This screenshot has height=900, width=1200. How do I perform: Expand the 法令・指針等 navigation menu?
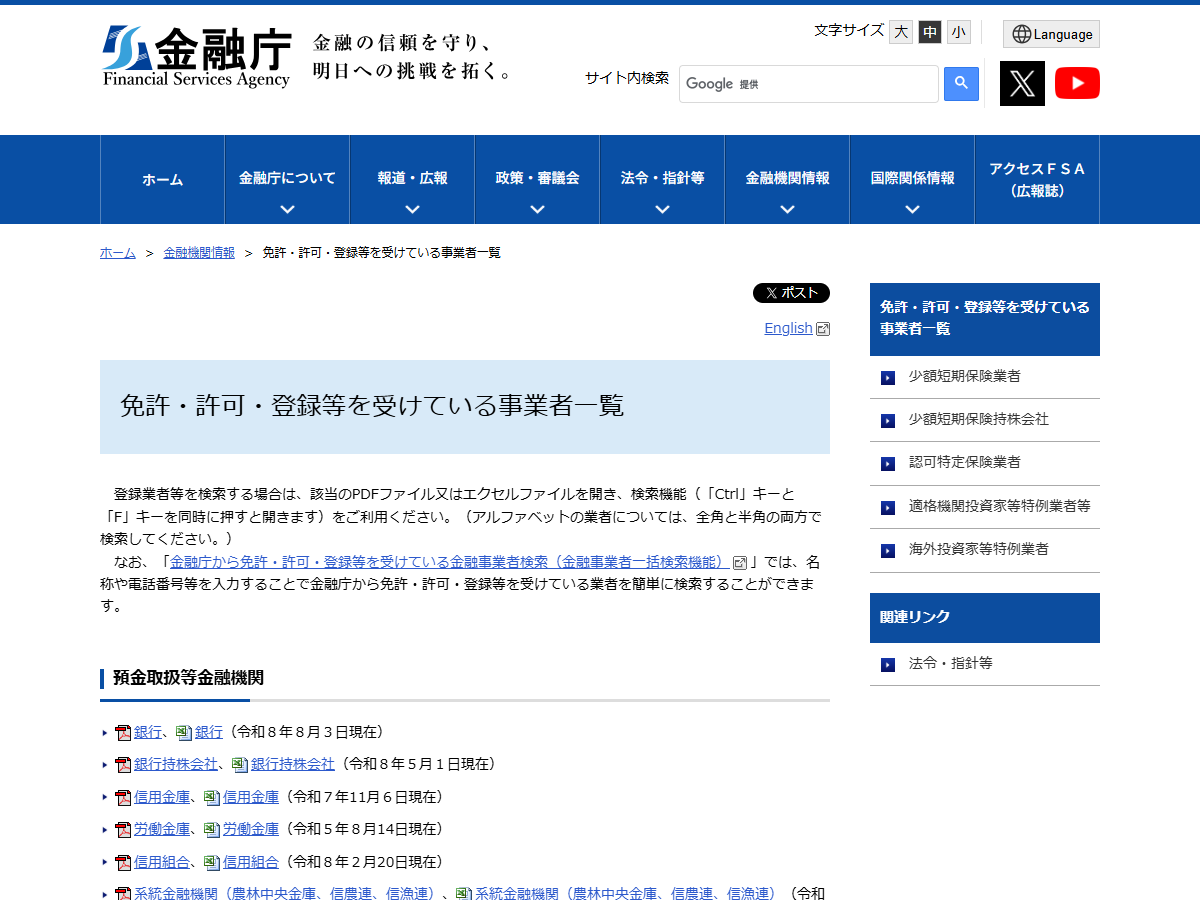coord(662,180)
